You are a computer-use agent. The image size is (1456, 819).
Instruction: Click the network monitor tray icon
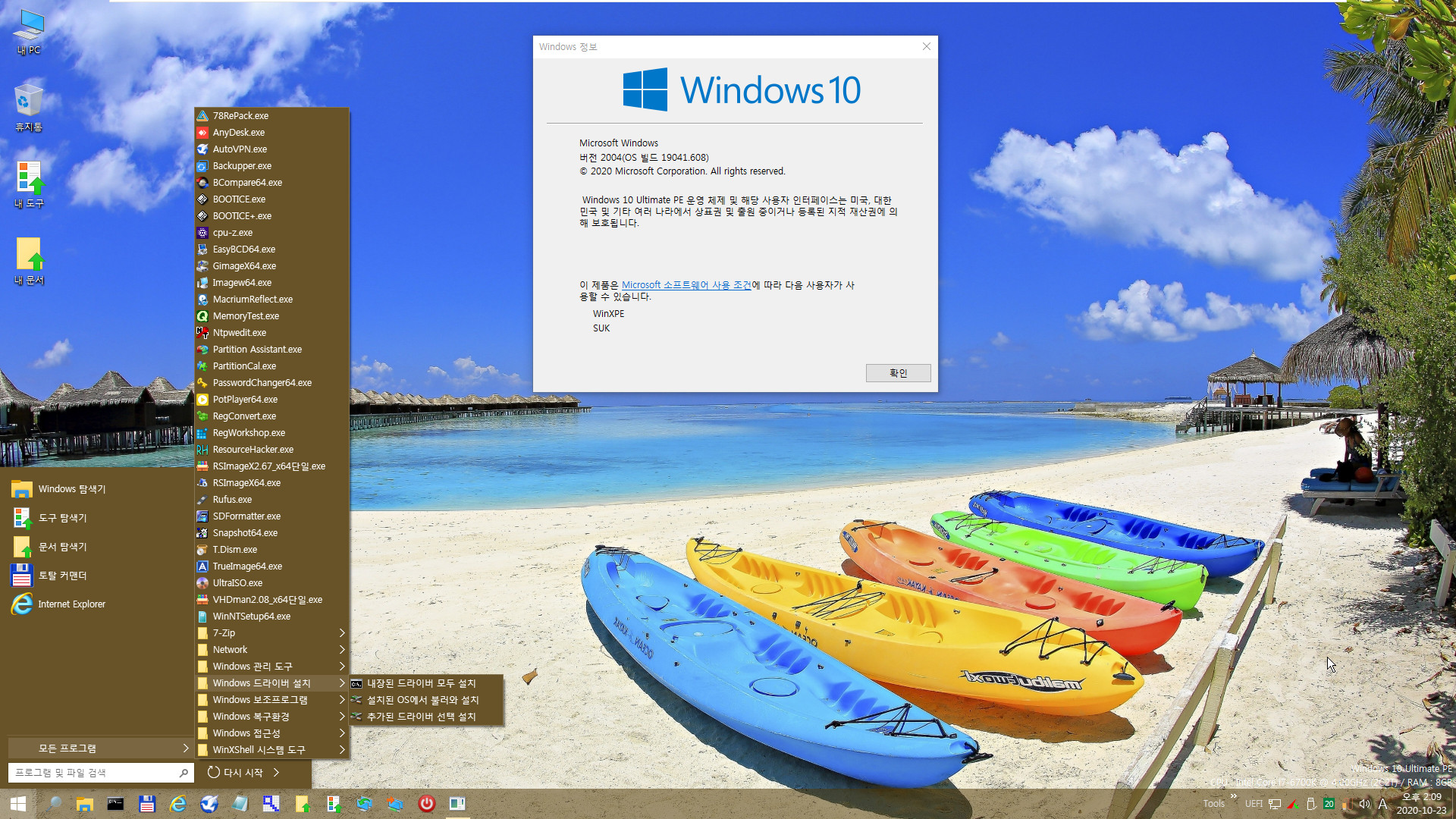(x=1275, y=804)
